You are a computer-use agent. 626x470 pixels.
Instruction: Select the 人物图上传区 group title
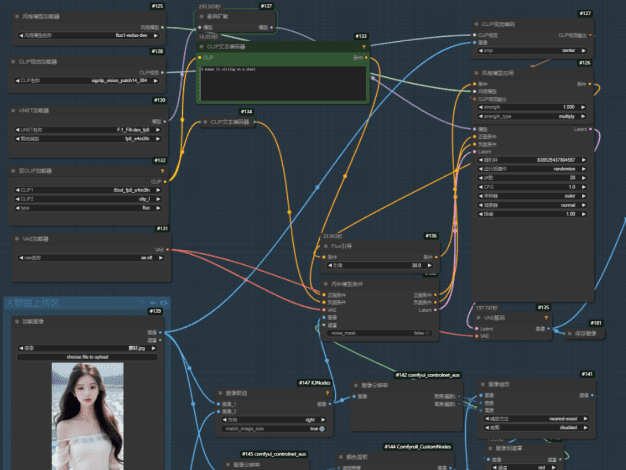pyautogui.click(x=33, y=303)
